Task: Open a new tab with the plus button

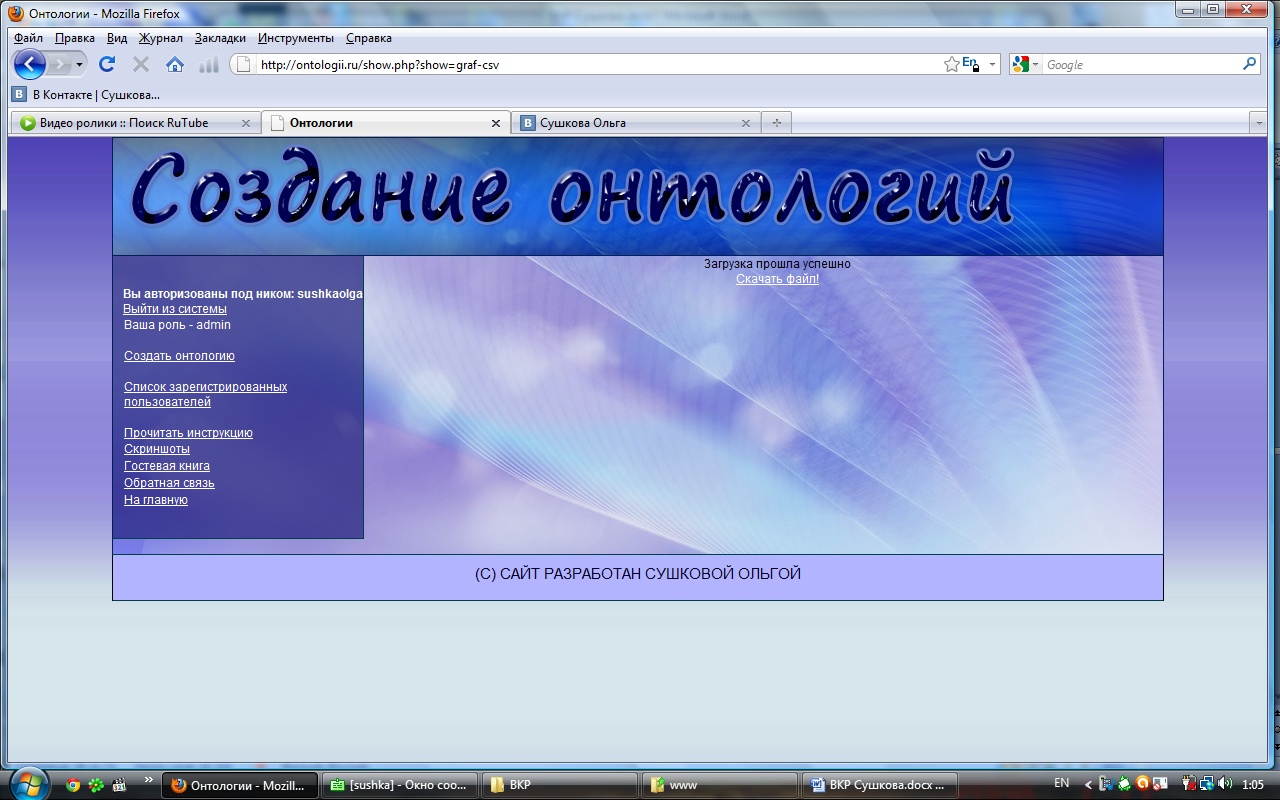Action: [x=776, y=123]
